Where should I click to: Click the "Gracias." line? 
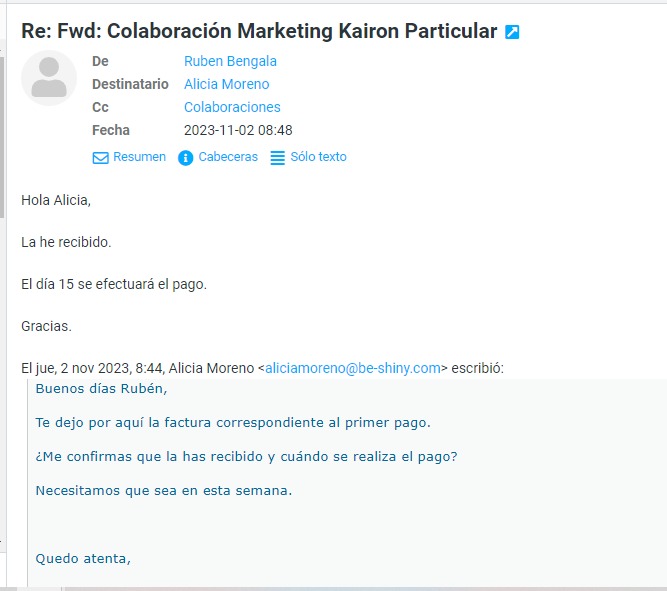46,326
